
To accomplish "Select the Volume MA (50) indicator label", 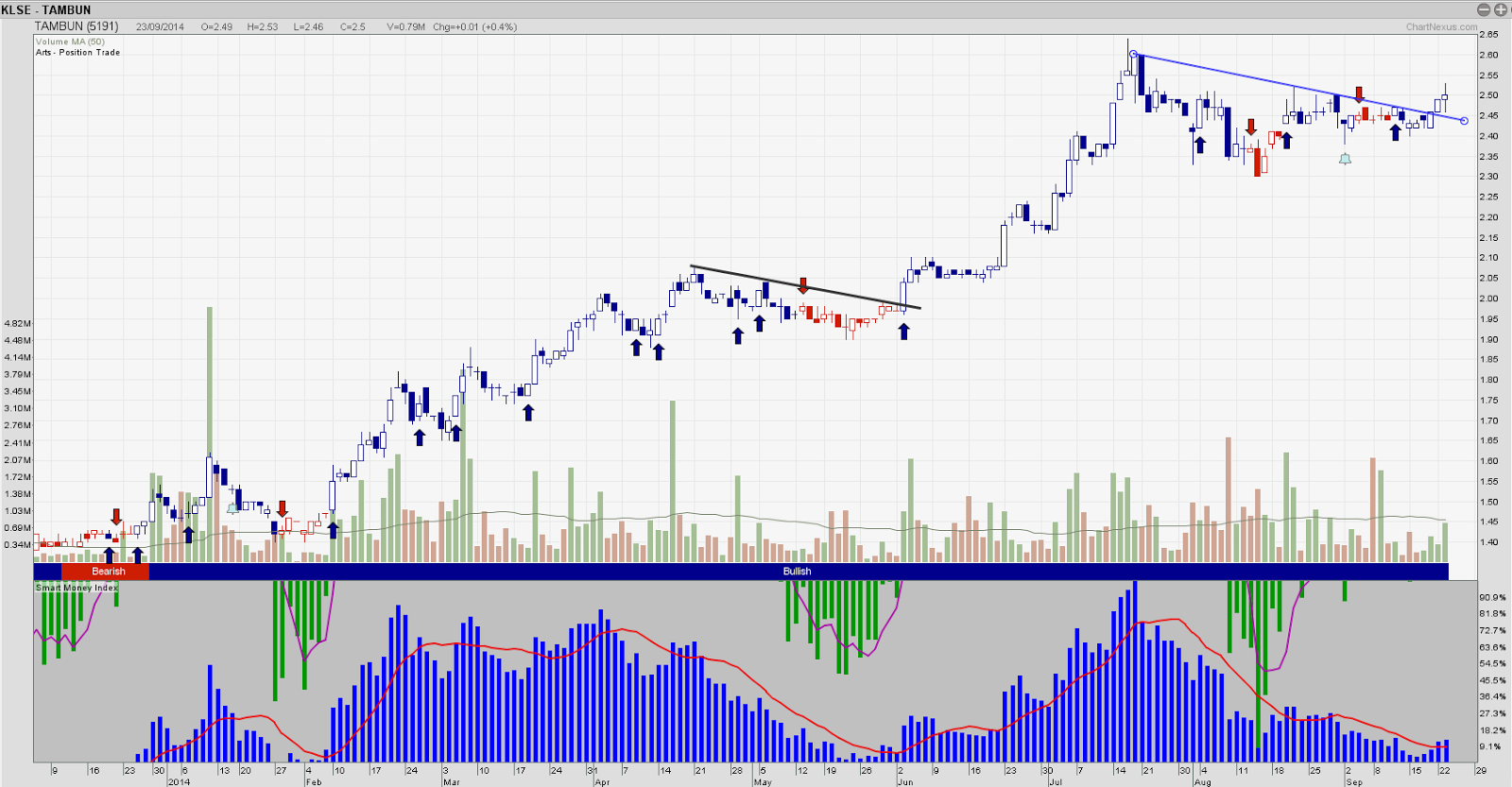I will [70, 42].
